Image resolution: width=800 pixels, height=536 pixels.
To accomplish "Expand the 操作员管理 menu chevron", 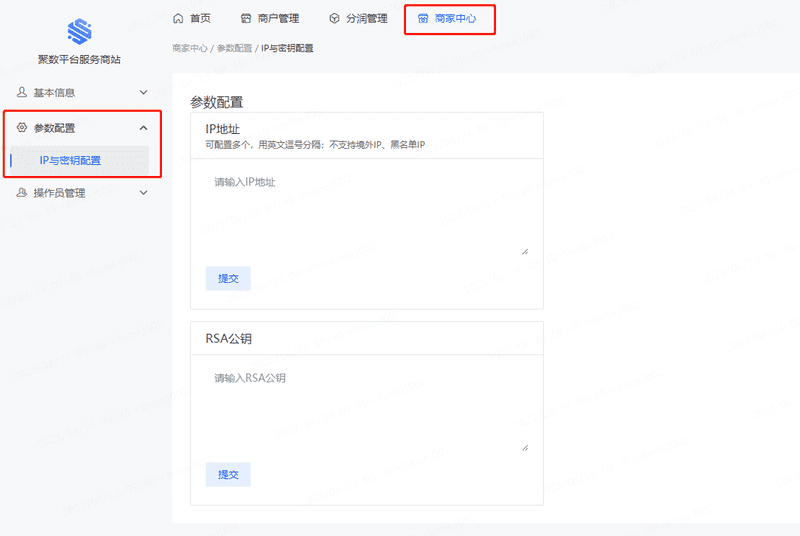I will point(143,193).
